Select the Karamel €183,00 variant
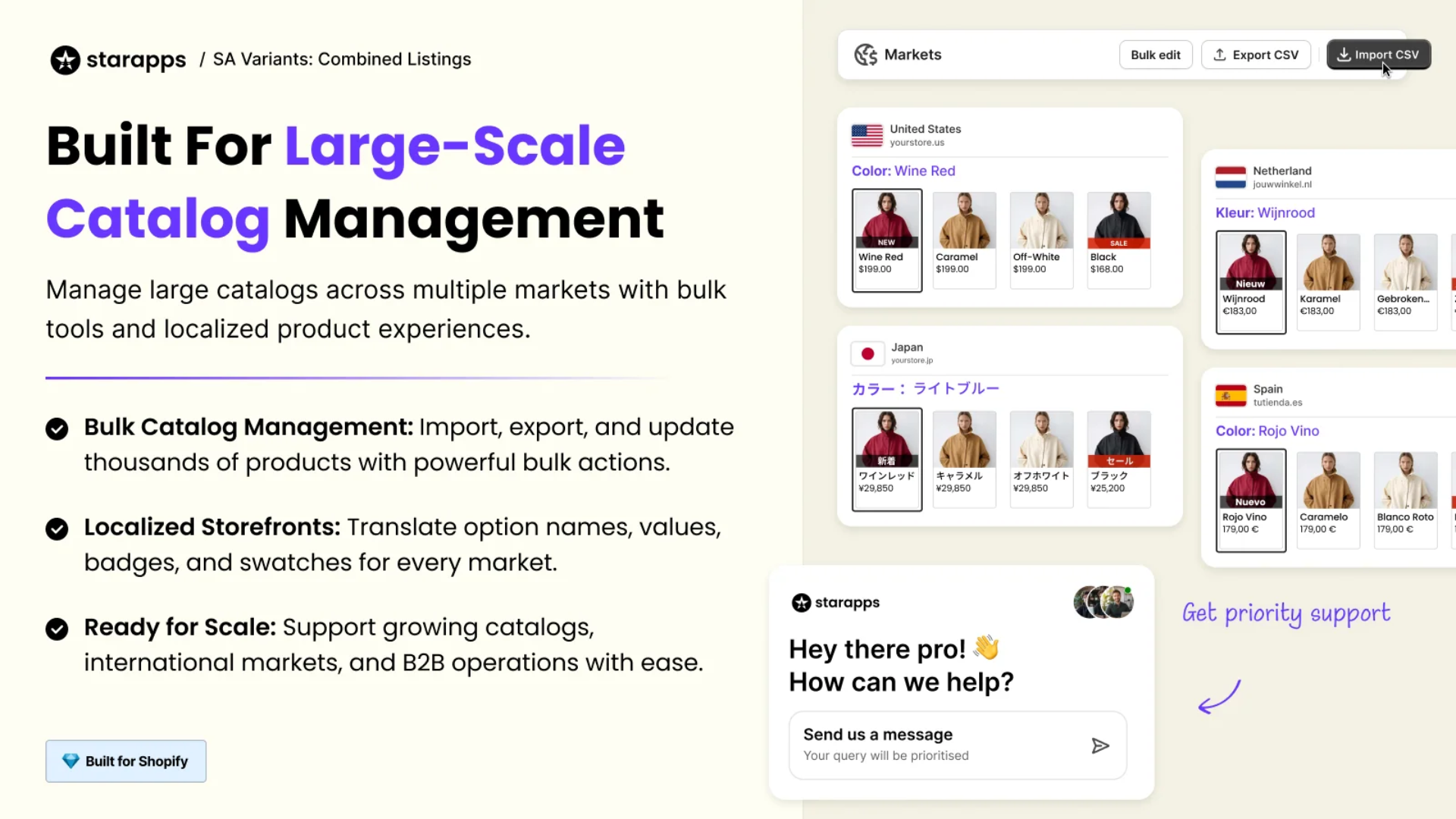This screenshot has height=819, width=1456. (x=1328, y=282)
